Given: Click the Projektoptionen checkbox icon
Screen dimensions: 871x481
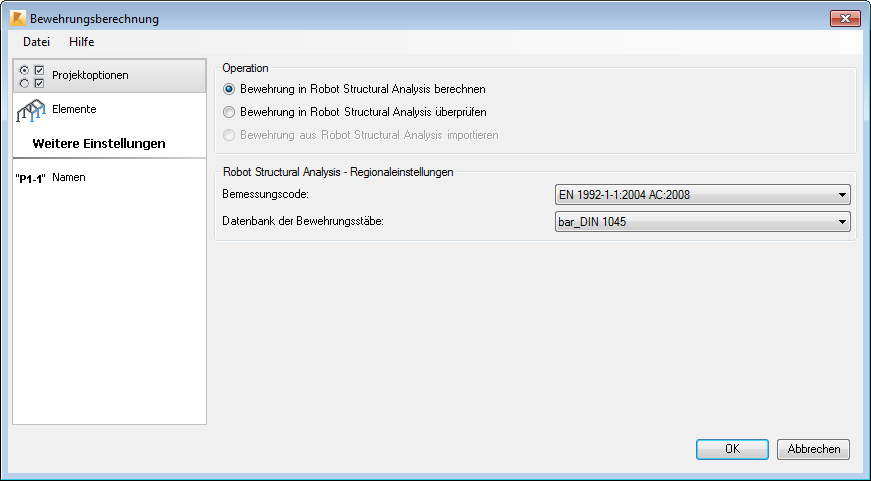Looking at the screenshot, I should pos(32,77).
